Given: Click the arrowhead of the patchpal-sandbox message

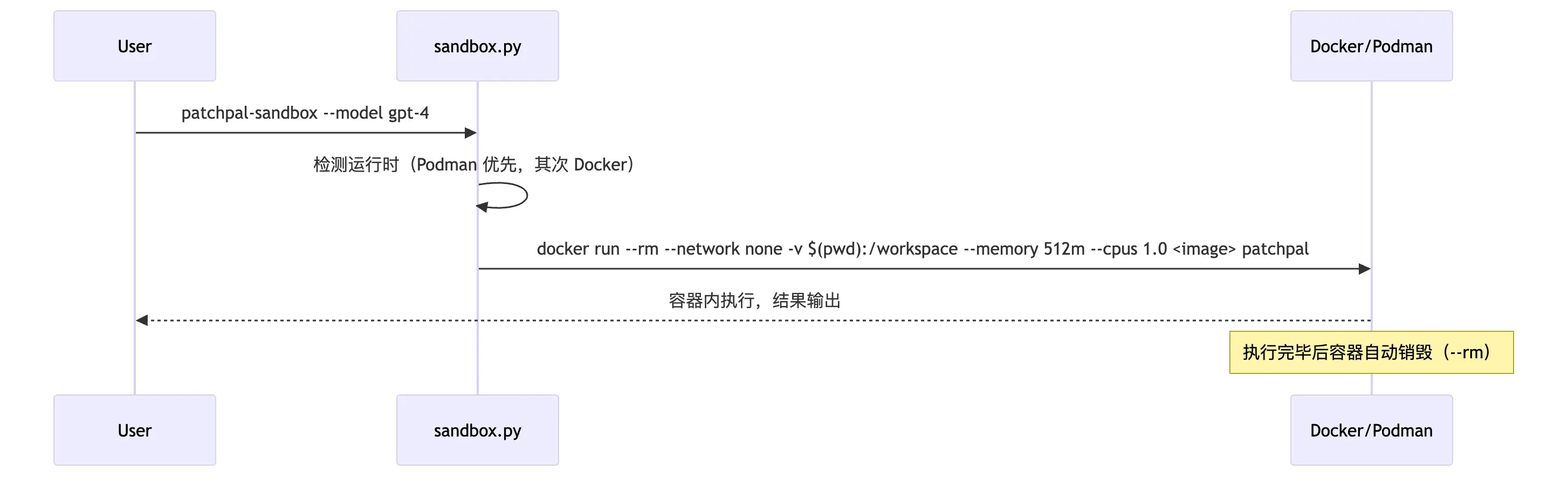Looking at the screenshot, I should coord(471,133).
